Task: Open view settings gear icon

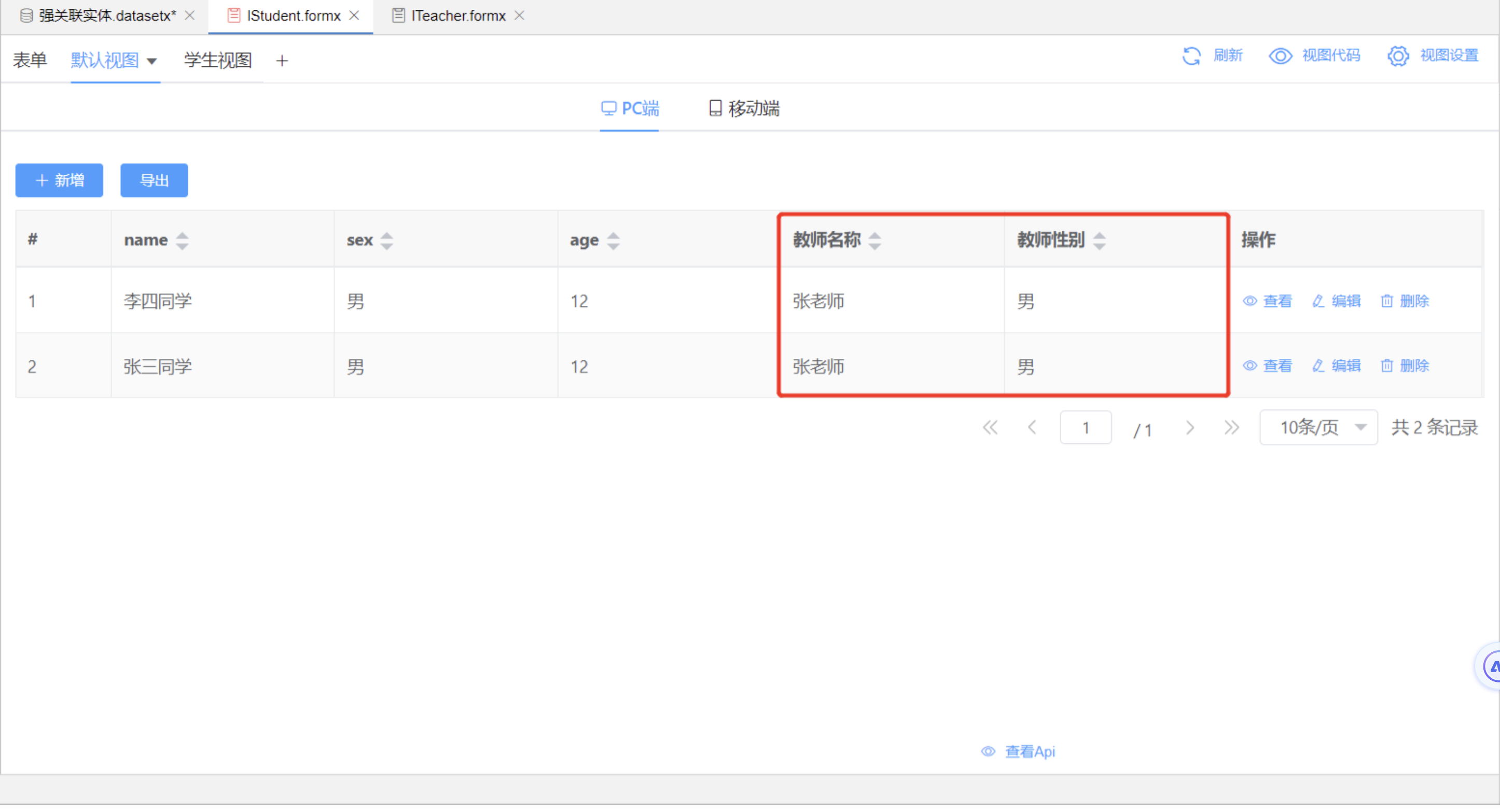Action: (x=1397, y=56)
